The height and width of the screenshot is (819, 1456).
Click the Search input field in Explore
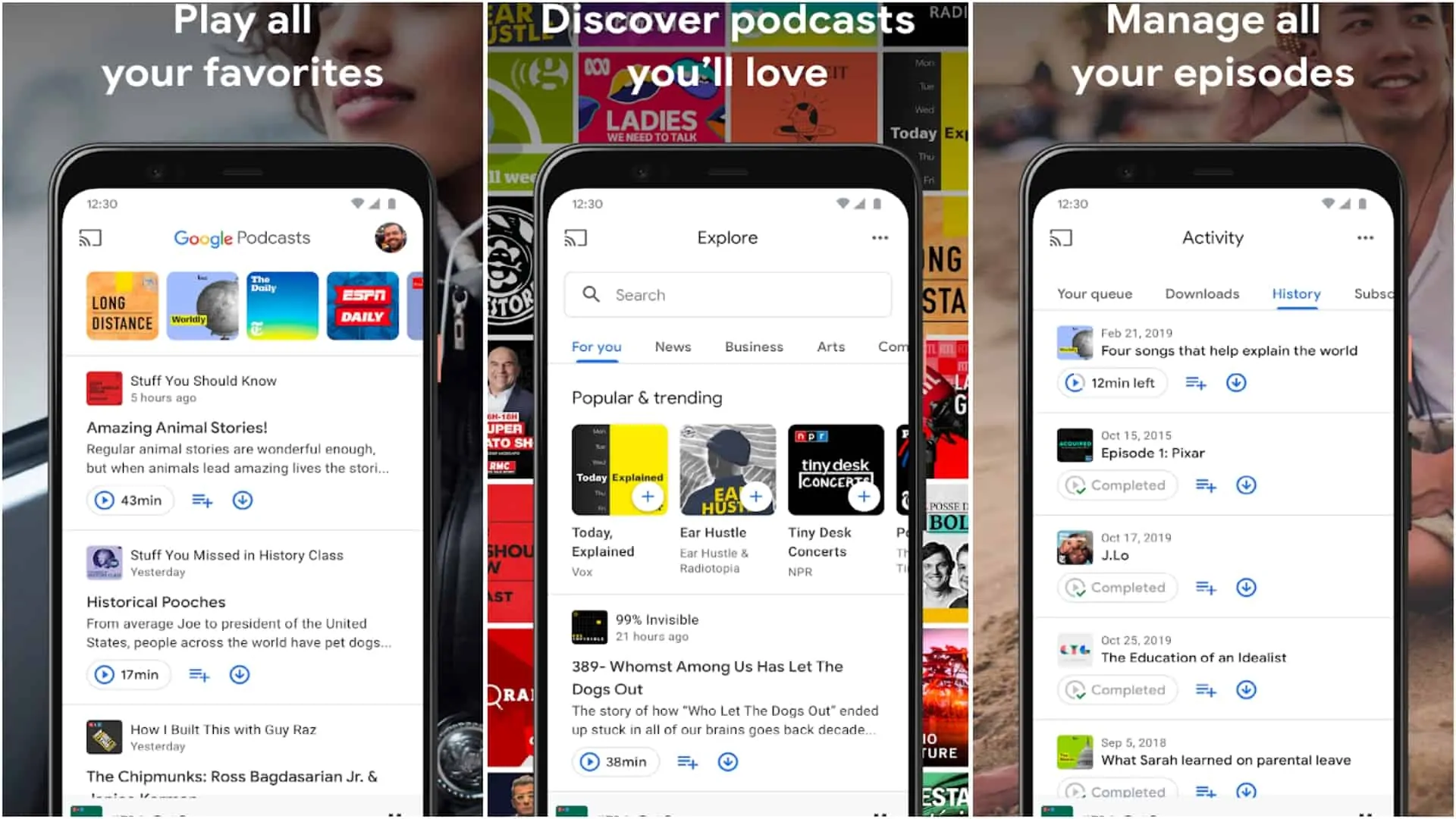(x=727, y=295)
